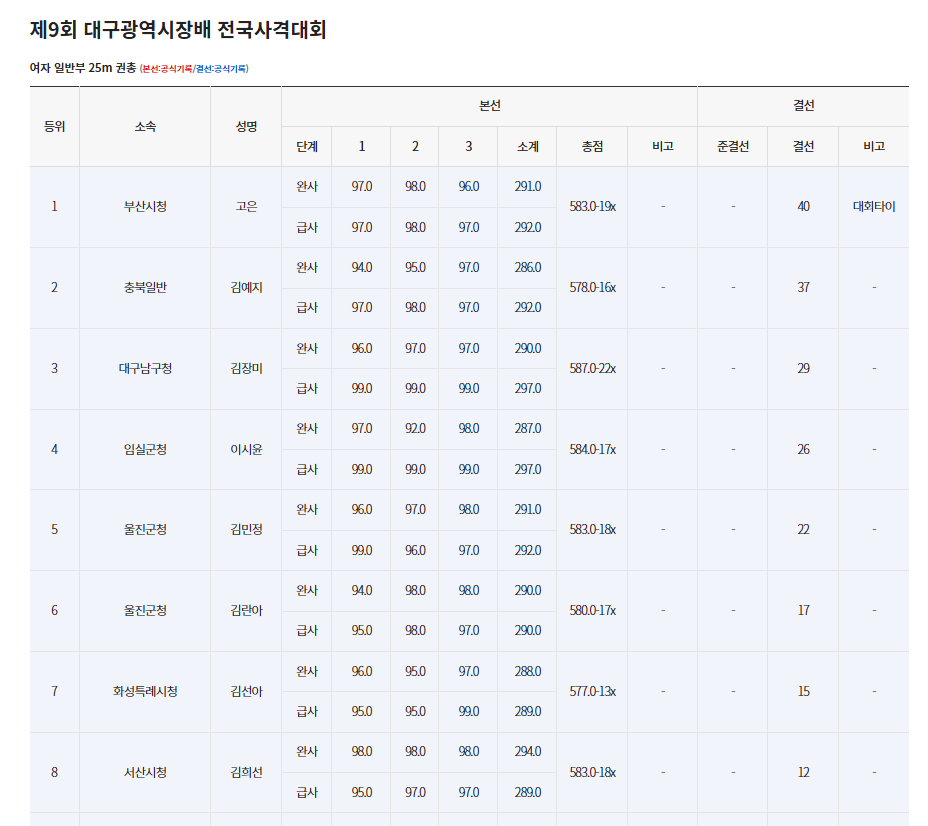928x826 pixels.
Task: Select team name 충북일반
Action: click(x=145, y=288)
